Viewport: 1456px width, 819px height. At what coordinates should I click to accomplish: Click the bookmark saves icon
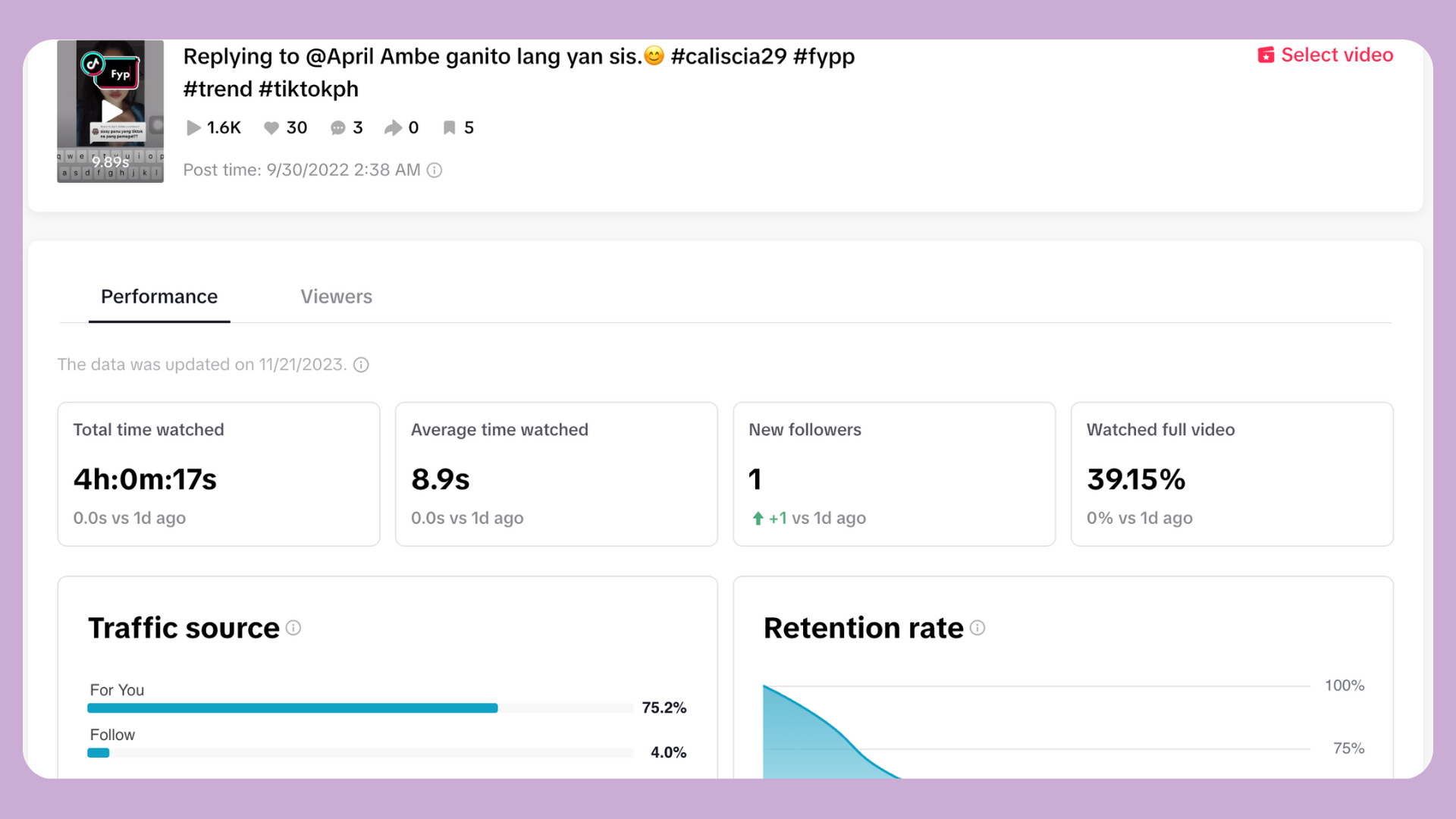(450, 128)
